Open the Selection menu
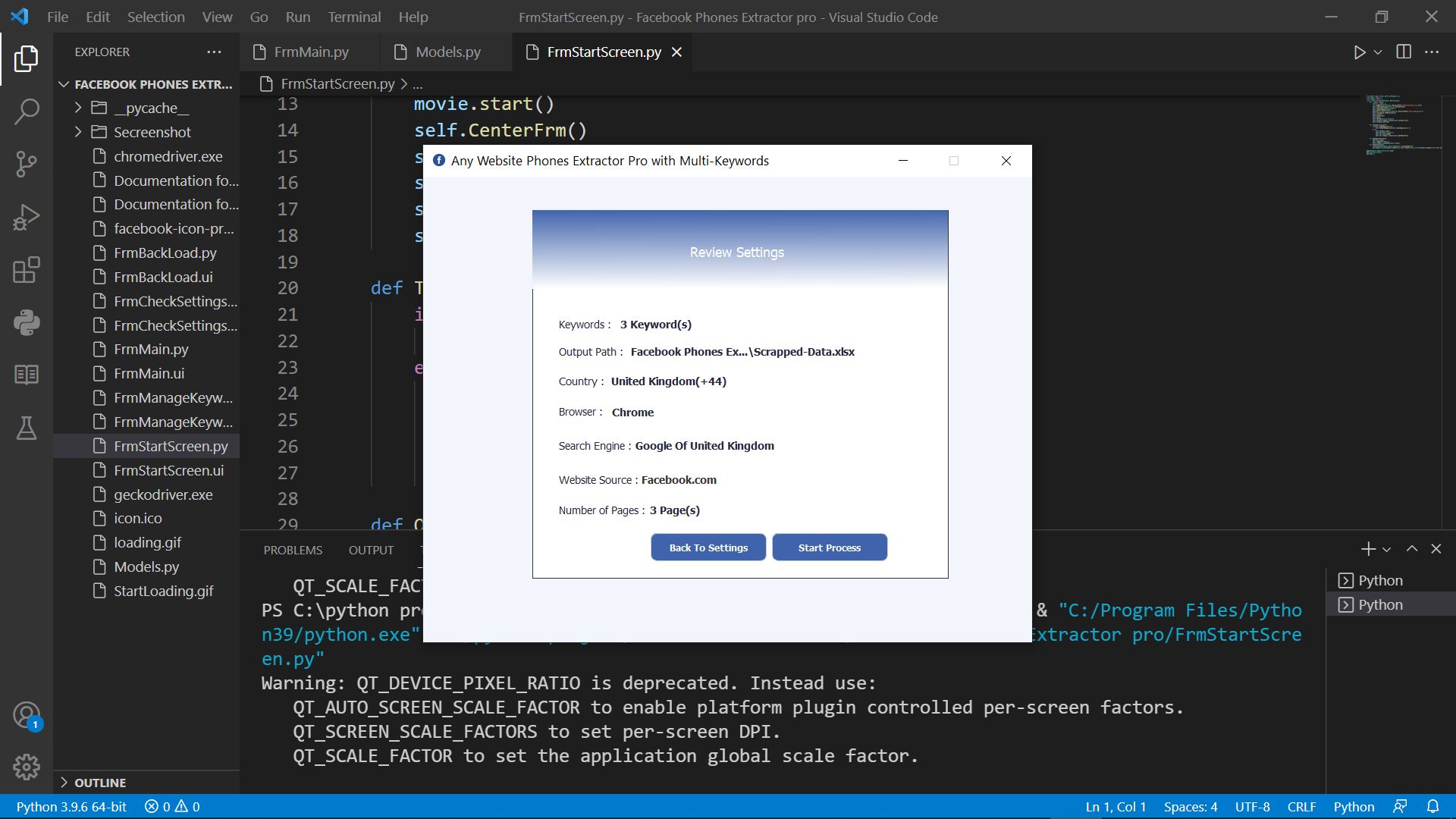The height and width of the screenshot is (819, 1456). click(x=155, y=17)
